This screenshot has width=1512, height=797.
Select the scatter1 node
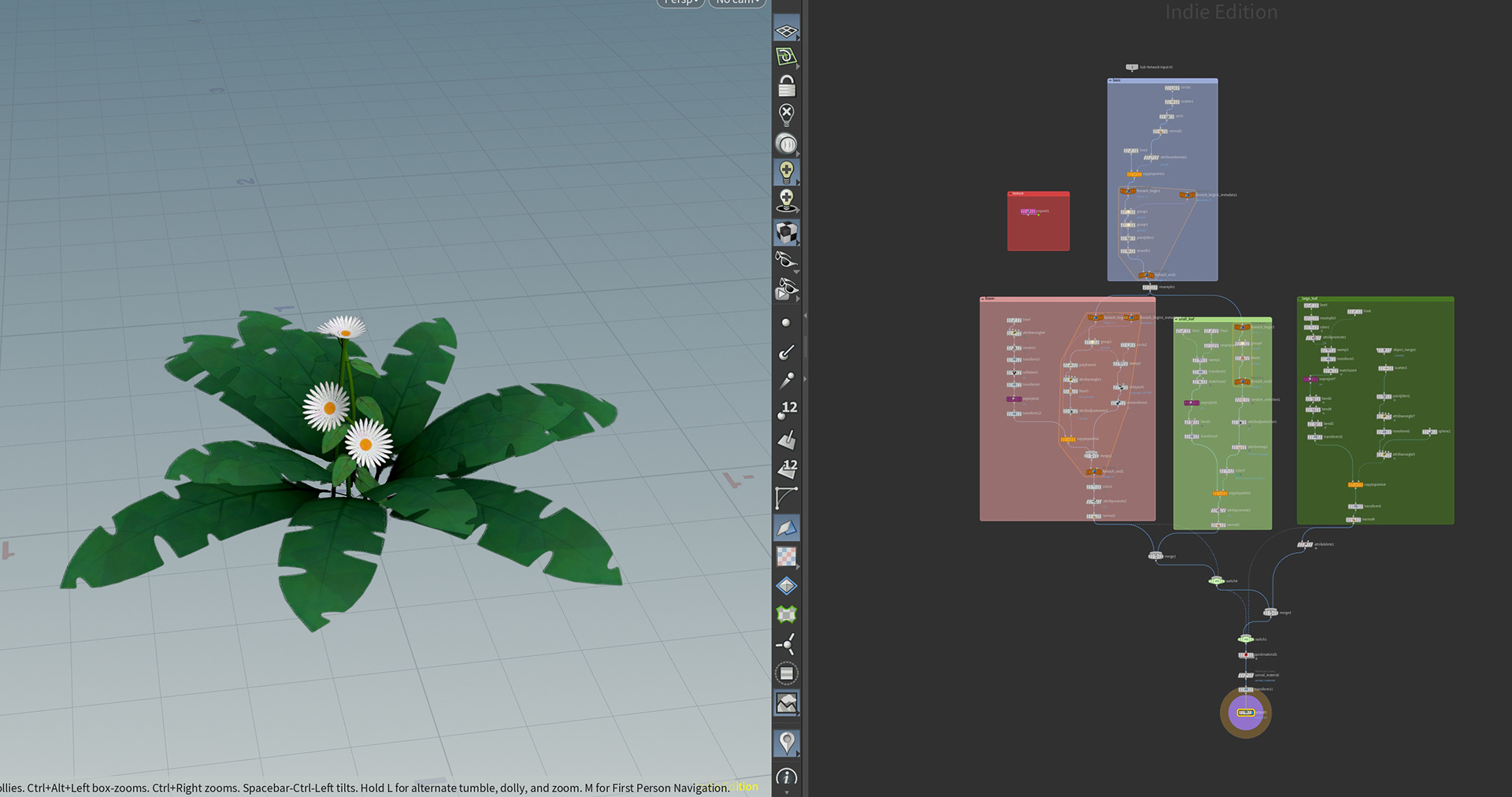pyautogui.click(x=1173, y=102)
